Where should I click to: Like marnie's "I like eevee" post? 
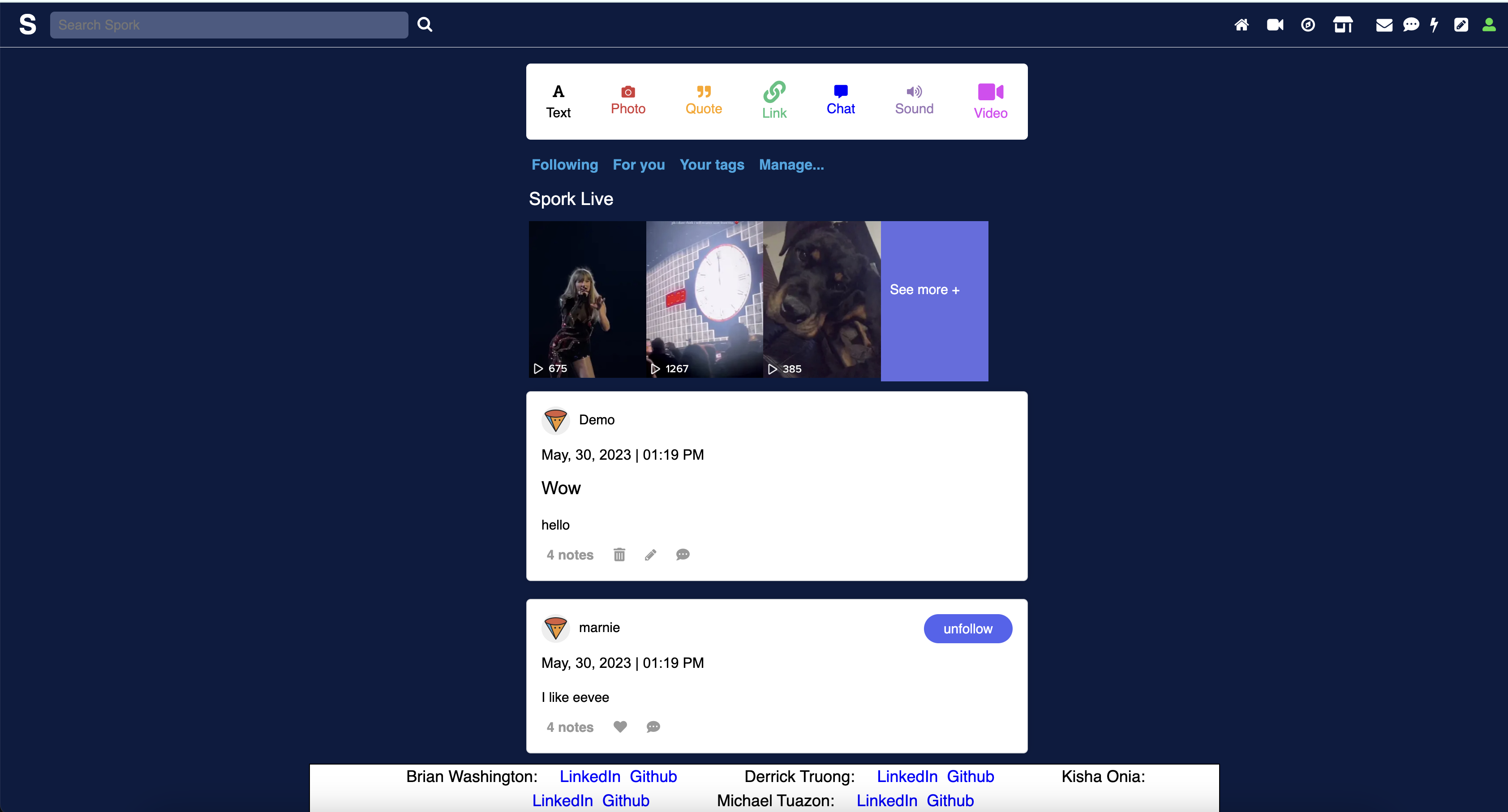click(x=620, y=727)
